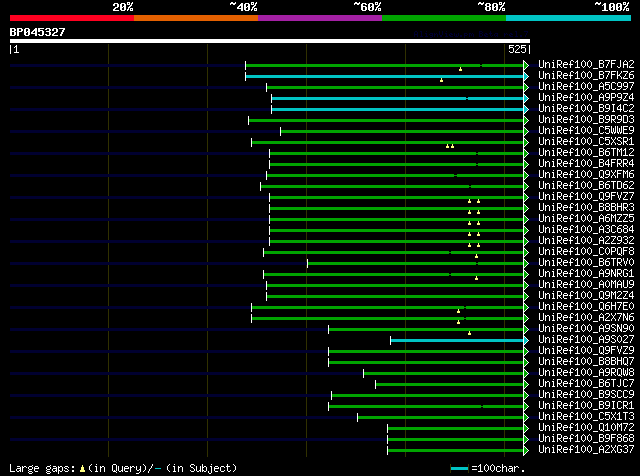This screenshot has height=476, width=640.
Task: Click the orange ~40% legend color segment
Action: [x=196, y=18]
